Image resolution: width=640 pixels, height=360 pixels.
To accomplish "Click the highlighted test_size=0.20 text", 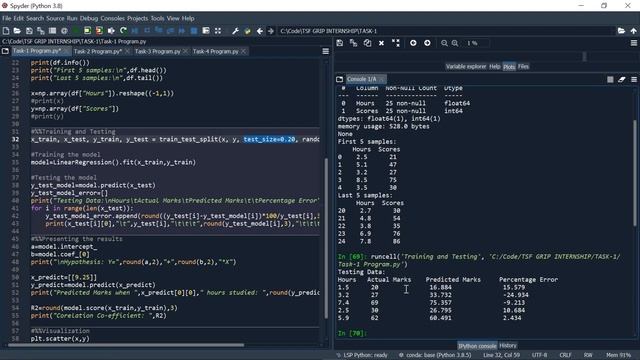I will point(269,140).
